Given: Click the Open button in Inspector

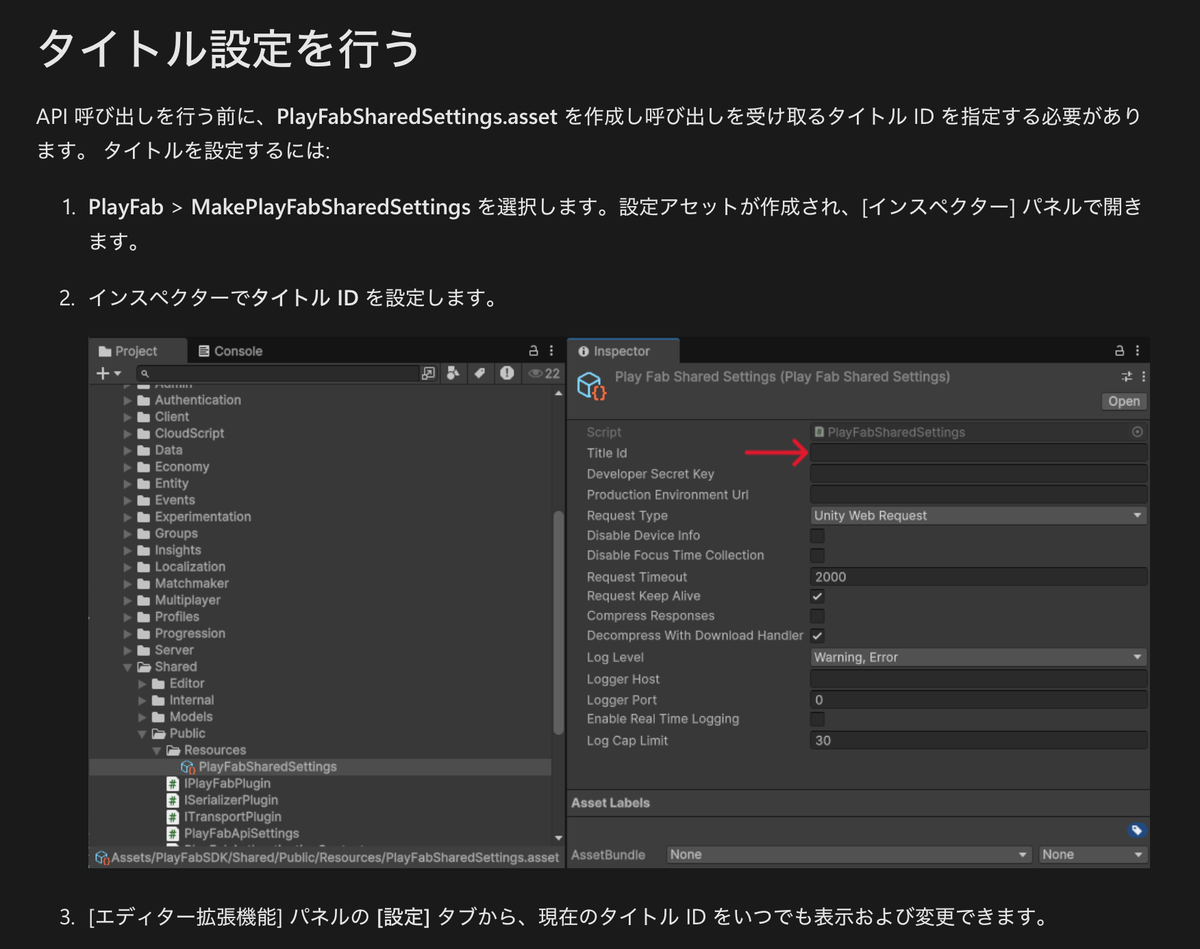Looking at the screenshot, I should [1124, 401].
